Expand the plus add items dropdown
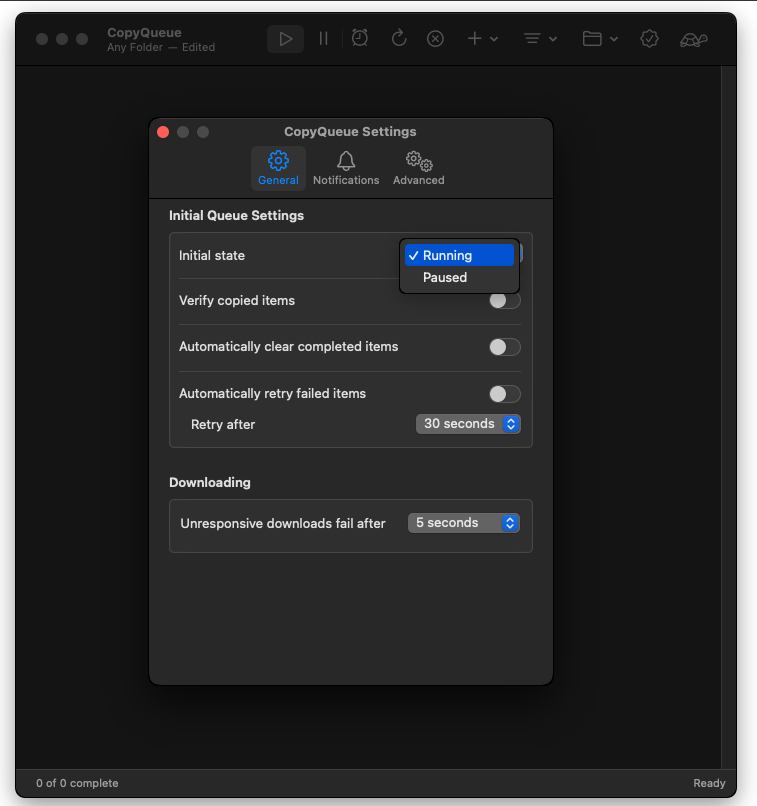 [481, 39]
